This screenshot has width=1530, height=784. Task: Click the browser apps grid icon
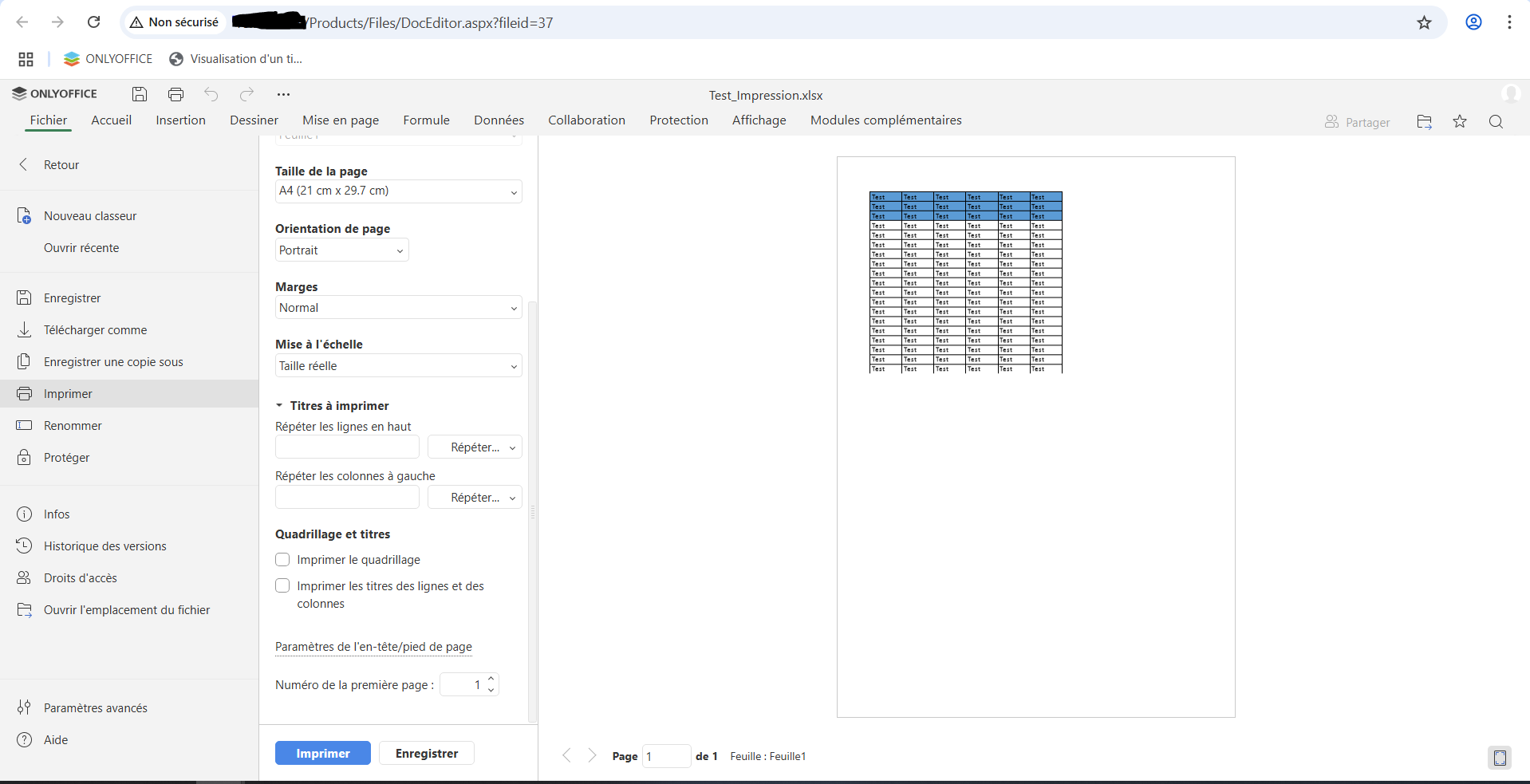(x=26, y=59)
